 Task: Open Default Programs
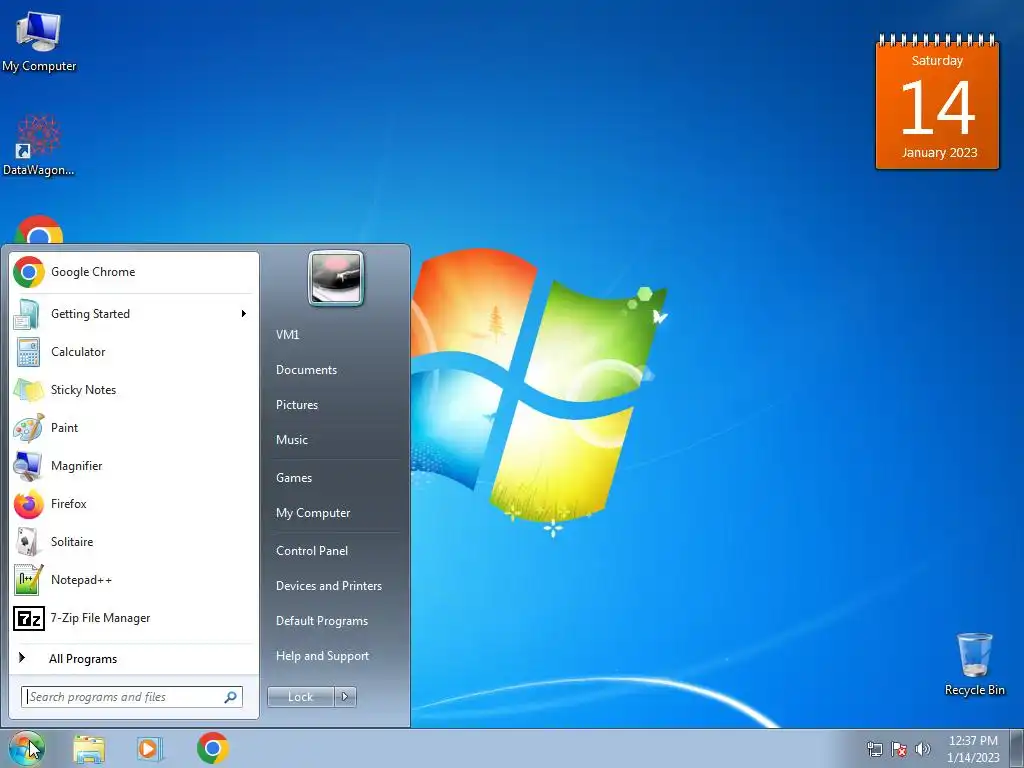click(322, 621)
